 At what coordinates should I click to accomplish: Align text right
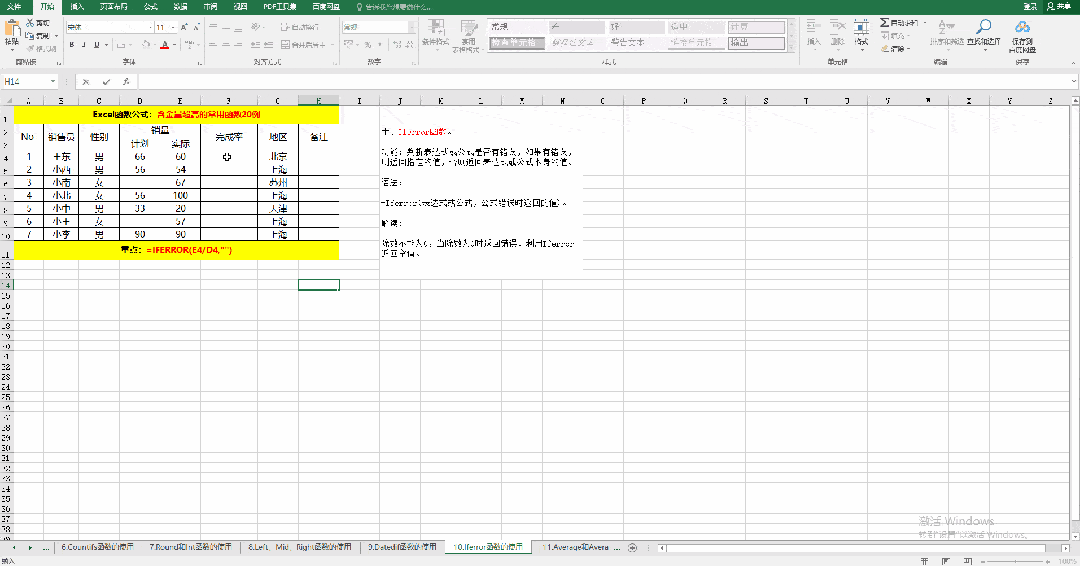(238, 45)
